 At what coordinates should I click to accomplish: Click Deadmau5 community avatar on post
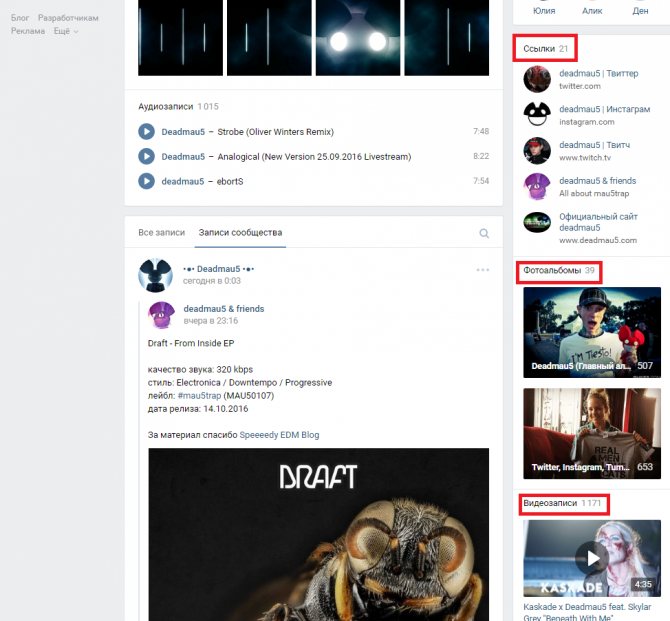156,275
